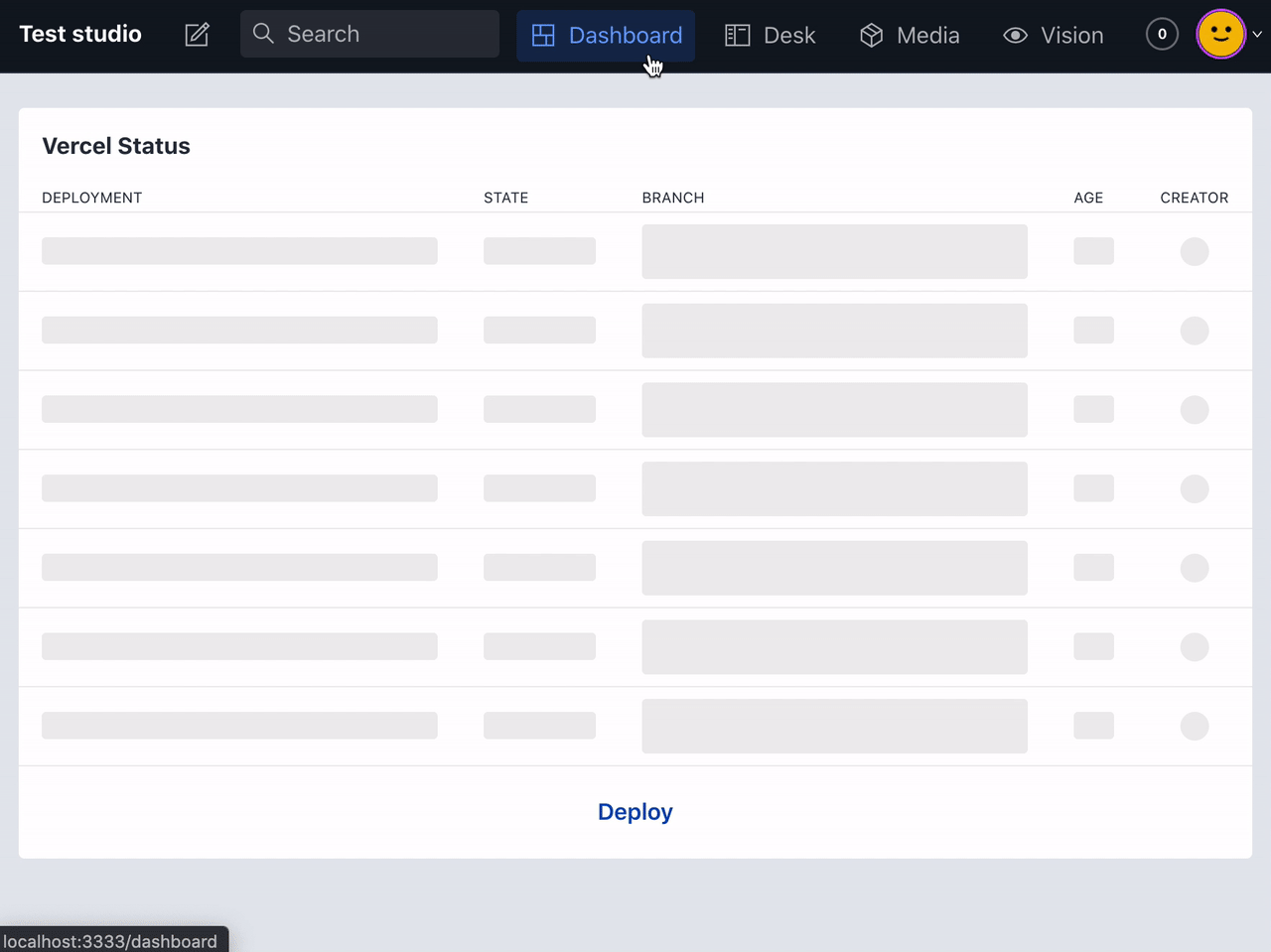
Task: Select the DEPLOYMENT column header
Action: coord(91,198)
